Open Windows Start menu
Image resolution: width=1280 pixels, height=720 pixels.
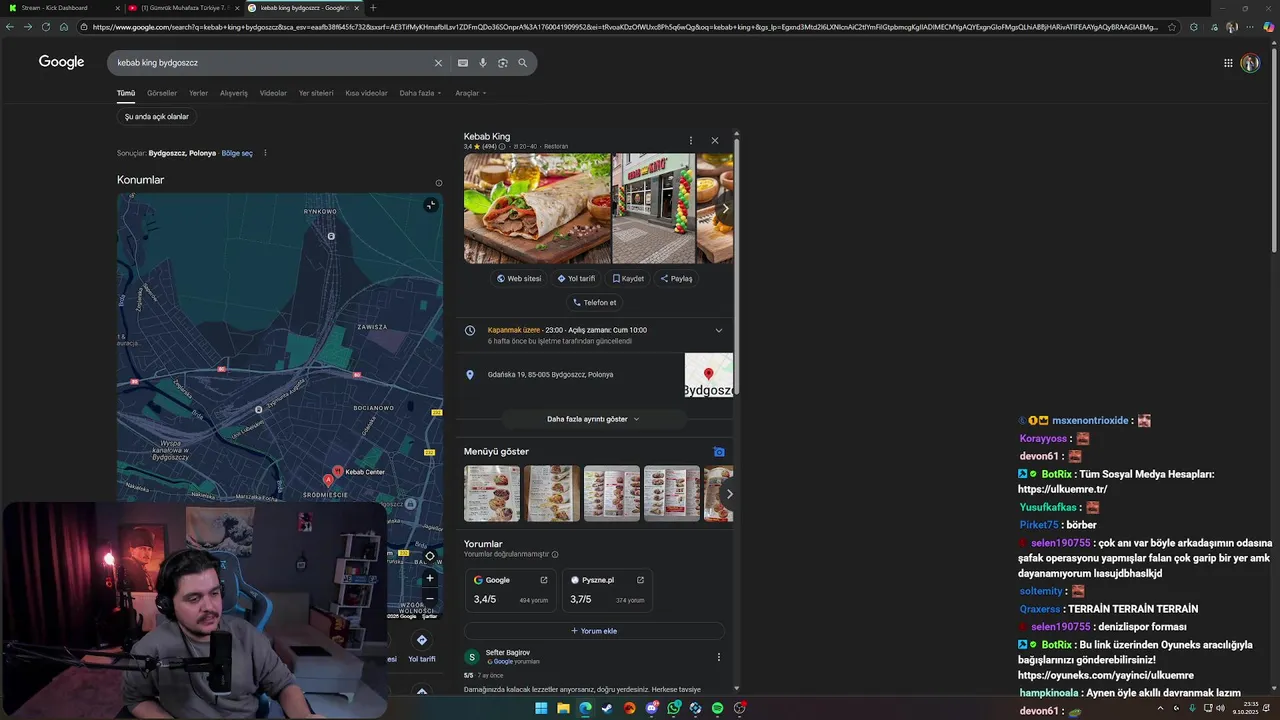tap(541, 708)
